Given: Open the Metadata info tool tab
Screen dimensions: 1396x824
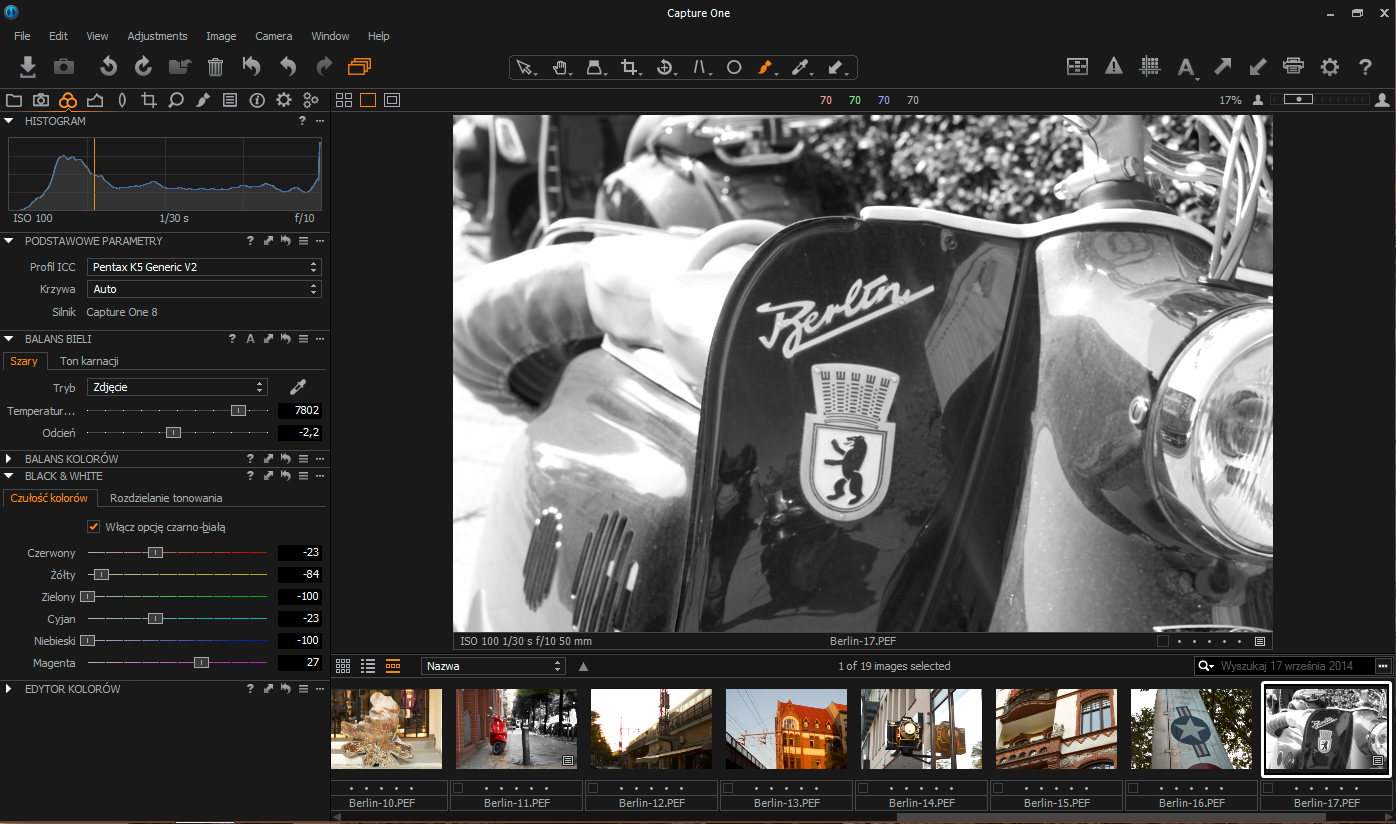Looking at the screenshot, I should [x=257, y=100].
